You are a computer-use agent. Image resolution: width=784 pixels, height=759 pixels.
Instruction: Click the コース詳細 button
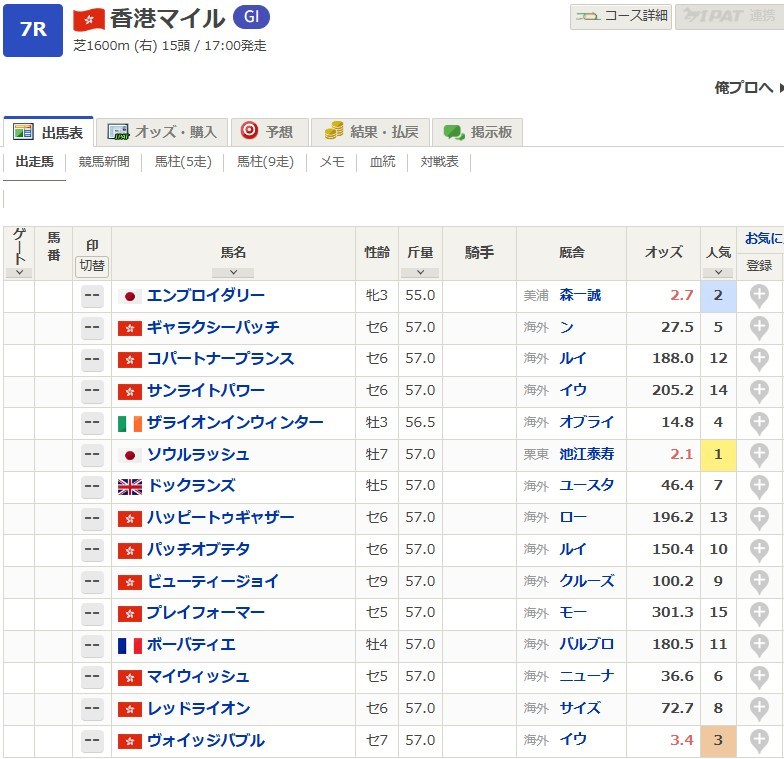621,16
